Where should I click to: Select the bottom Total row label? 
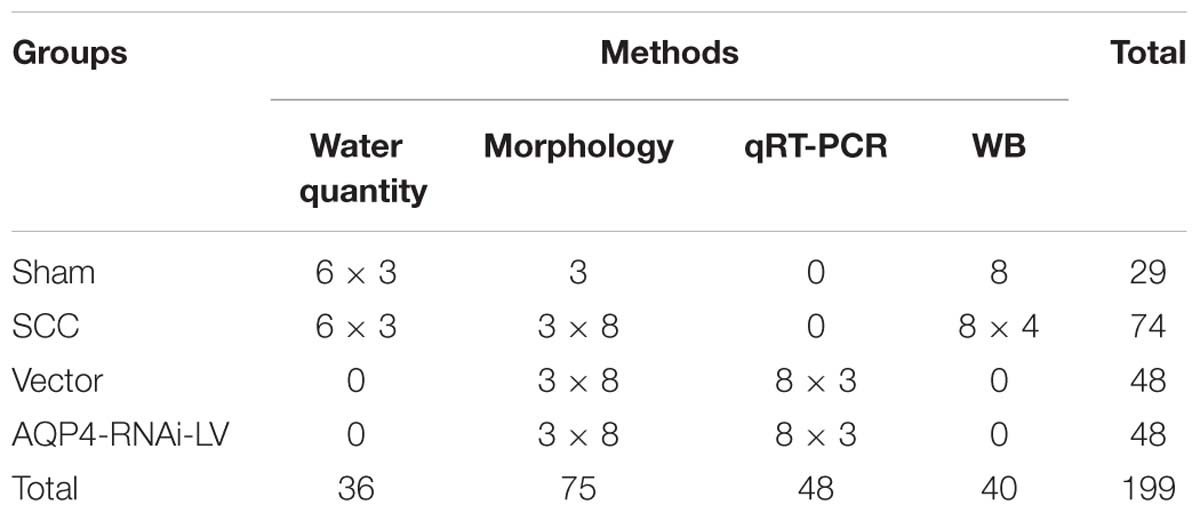coord(45,488)
